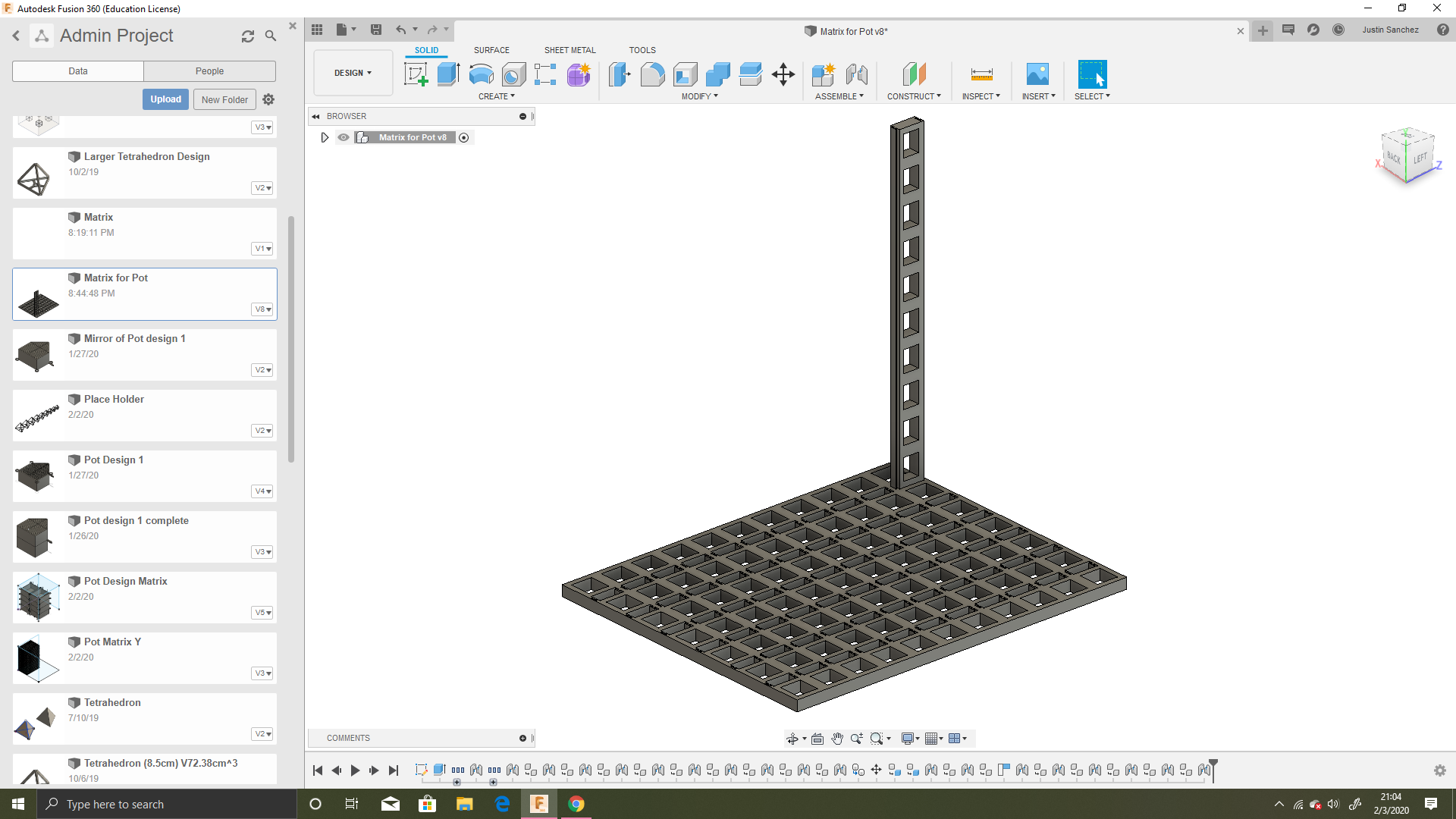
Task: Select the Offset Face tool
Action: [x=750, y=74]
